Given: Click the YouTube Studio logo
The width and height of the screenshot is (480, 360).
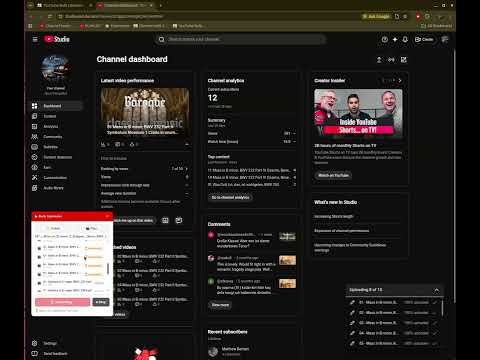Looking at the screenshot, I should 57,39.
